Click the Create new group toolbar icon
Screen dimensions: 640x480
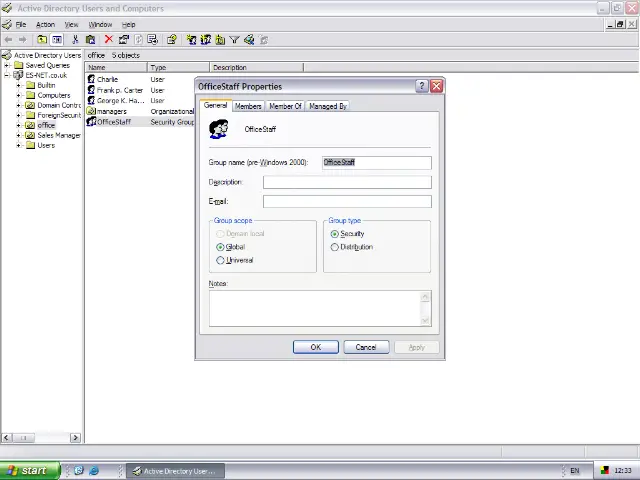click(x=206, y=40)
